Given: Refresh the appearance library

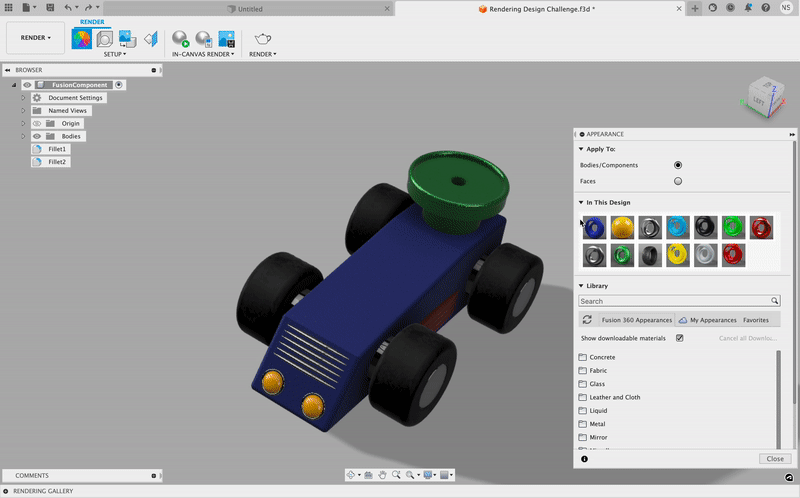Looking at the screenshot, I should coord(587,320).
